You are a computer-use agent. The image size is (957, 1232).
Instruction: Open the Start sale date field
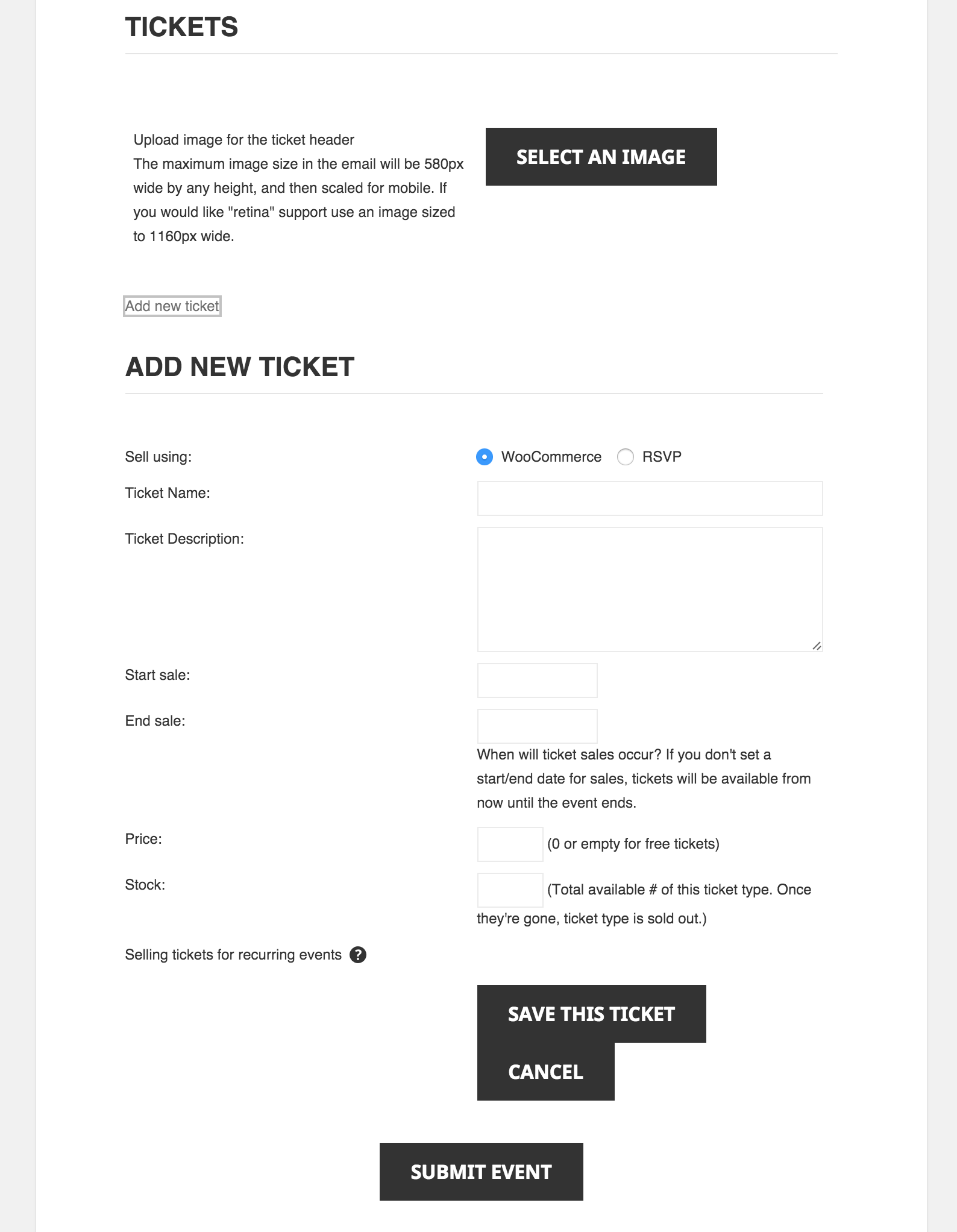537,680
